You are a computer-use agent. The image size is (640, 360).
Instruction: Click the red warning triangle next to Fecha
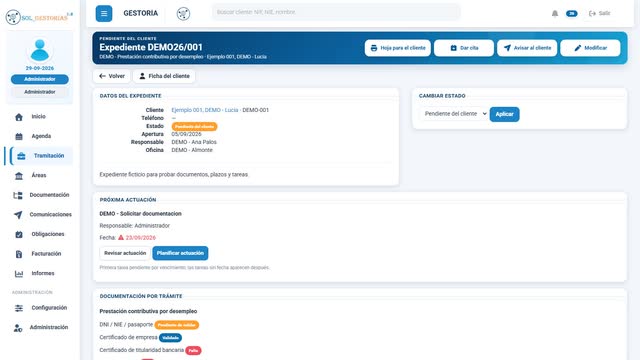[x=121, y=237]
